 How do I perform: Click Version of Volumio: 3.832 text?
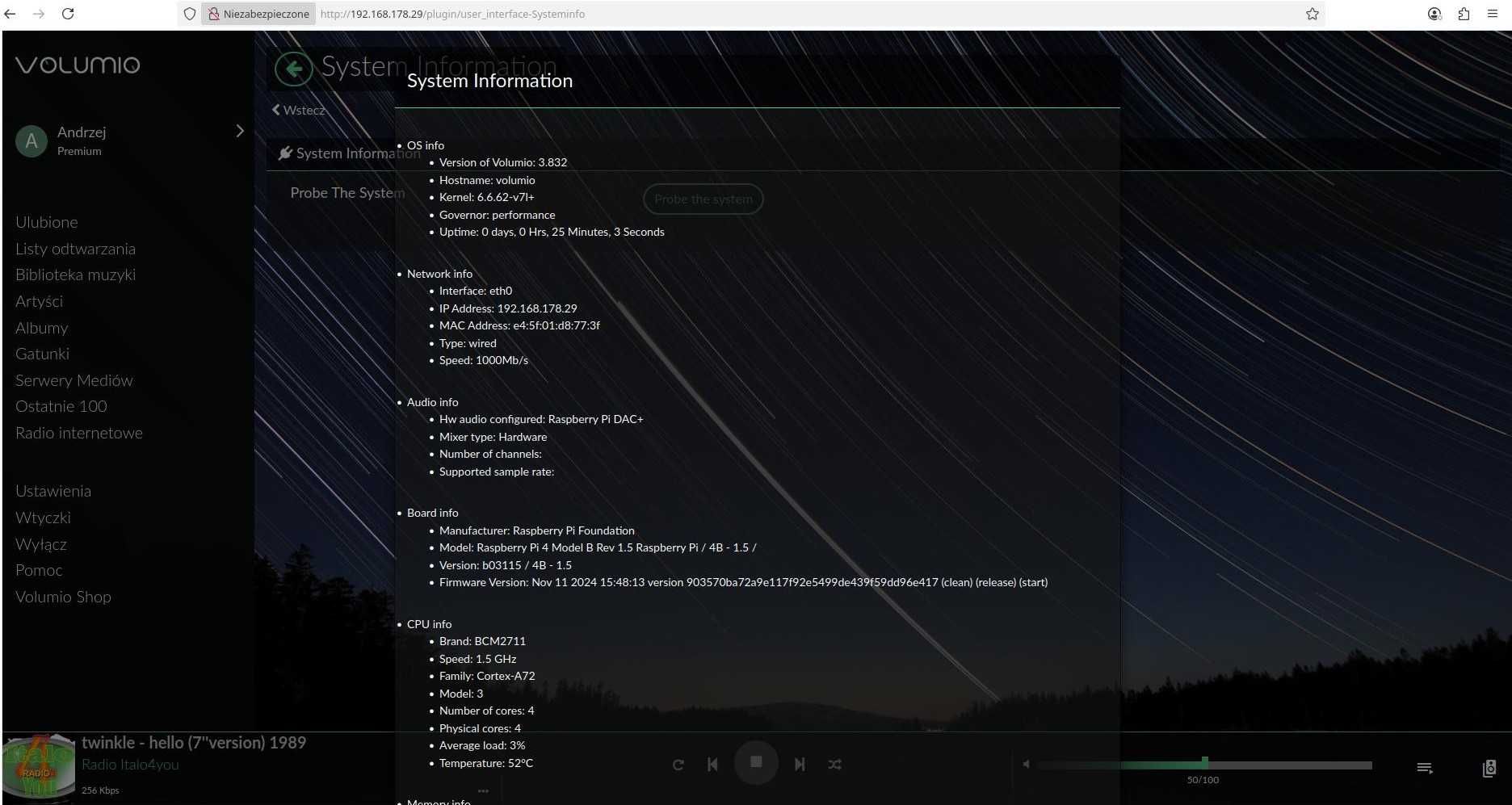click(503, 162)
